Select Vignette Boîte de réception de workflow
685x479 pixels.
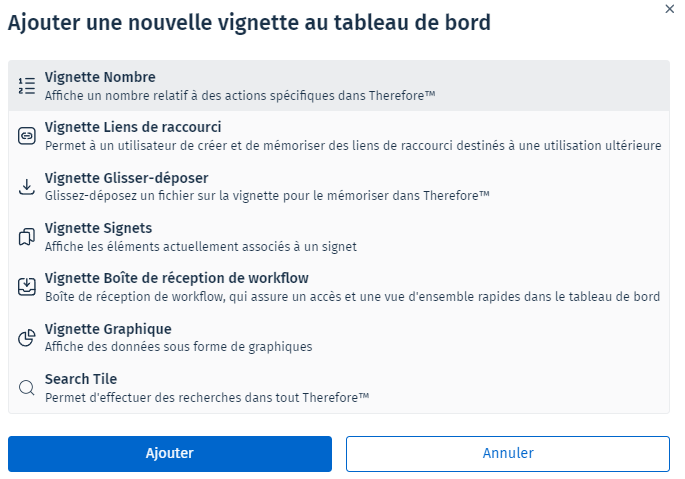(x=176, y=278)
